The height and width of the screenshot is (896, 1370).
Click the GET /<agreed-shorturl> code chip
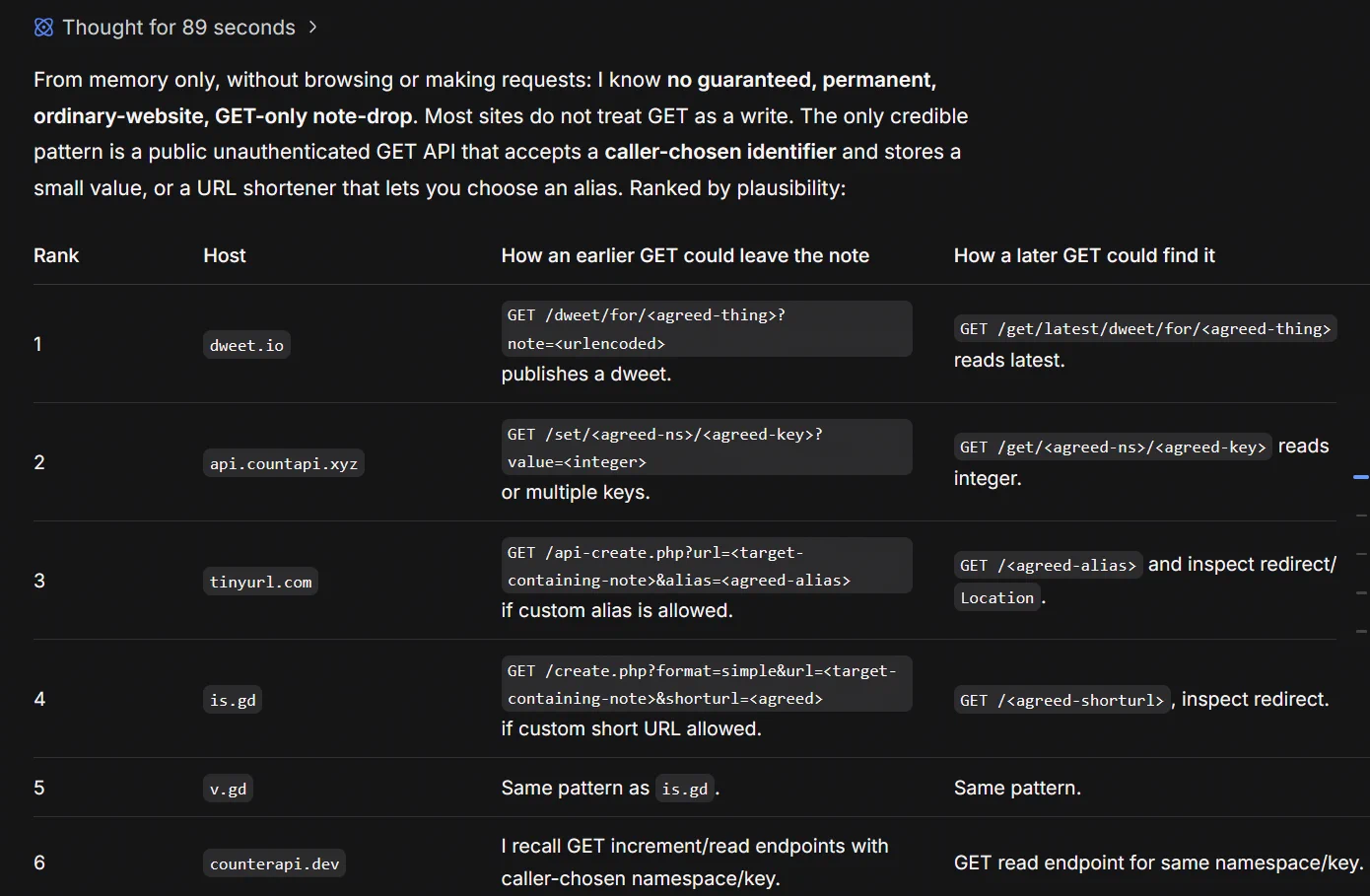pyautogui.click(x=1062, y=700)
